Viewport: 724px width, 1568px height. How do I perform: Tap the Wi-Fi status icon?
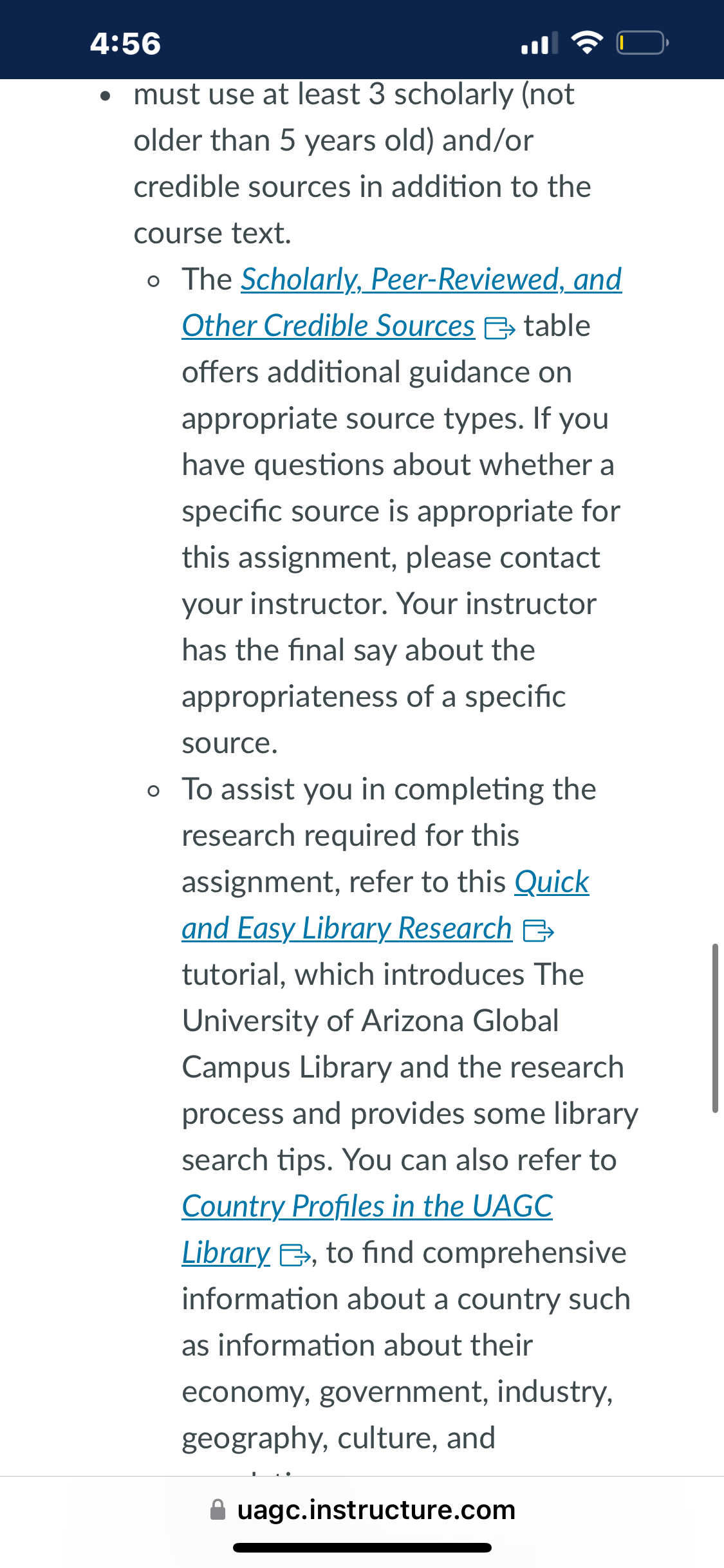click(587, 43)
